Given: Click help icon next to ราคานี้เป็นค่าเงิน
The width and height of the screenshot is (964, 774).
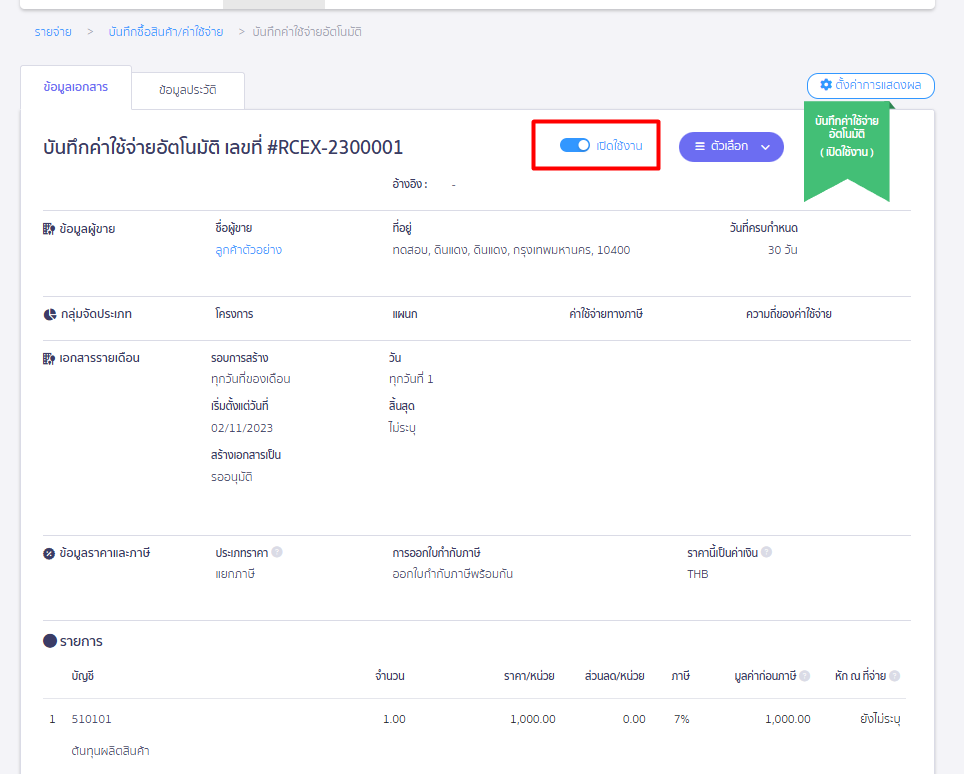Looking at the screenshot, I should (x=766, y=552).
